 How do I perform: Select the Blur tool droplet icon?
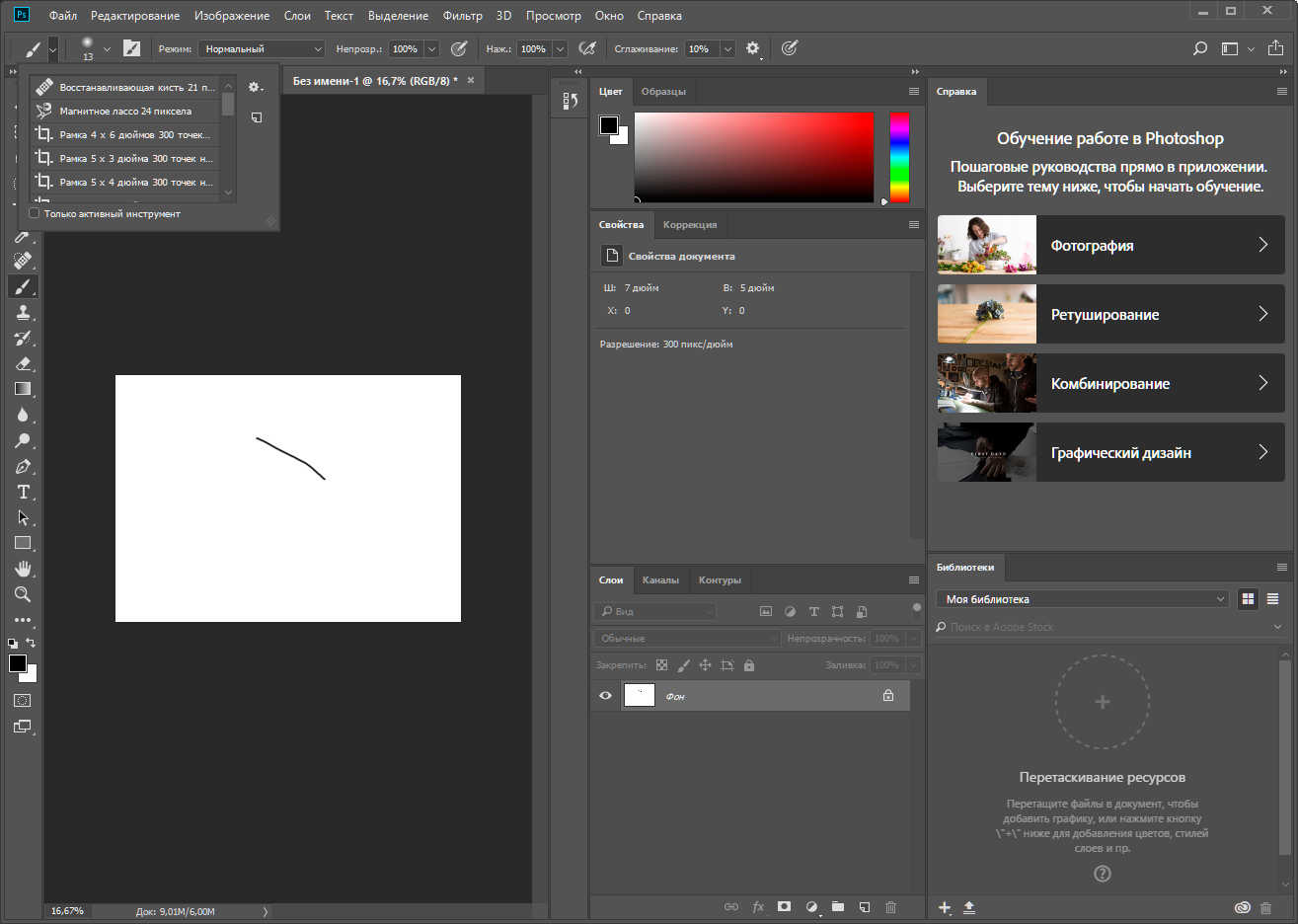point(23,415)
